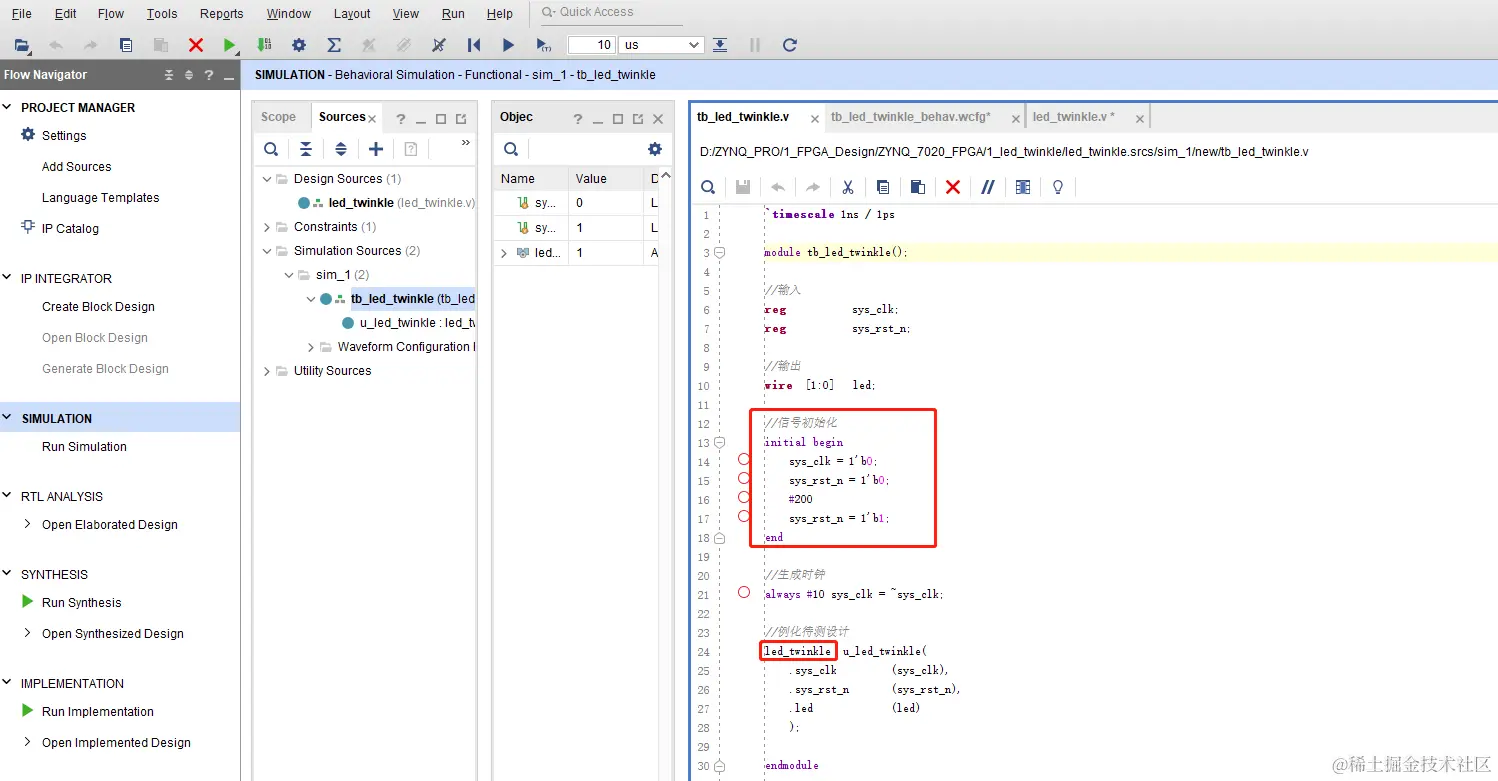
Task: Toggle breakpoint on line 17
Action: (743, 516)
